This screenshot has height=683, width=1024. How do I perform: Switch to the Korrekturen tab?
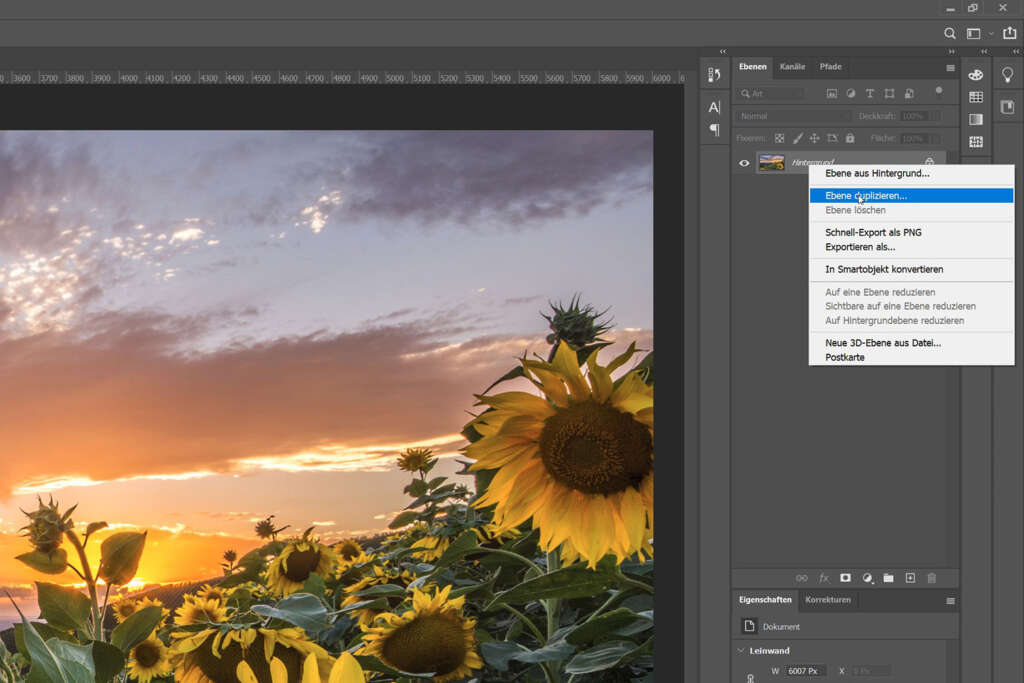(x=828, y=600)
